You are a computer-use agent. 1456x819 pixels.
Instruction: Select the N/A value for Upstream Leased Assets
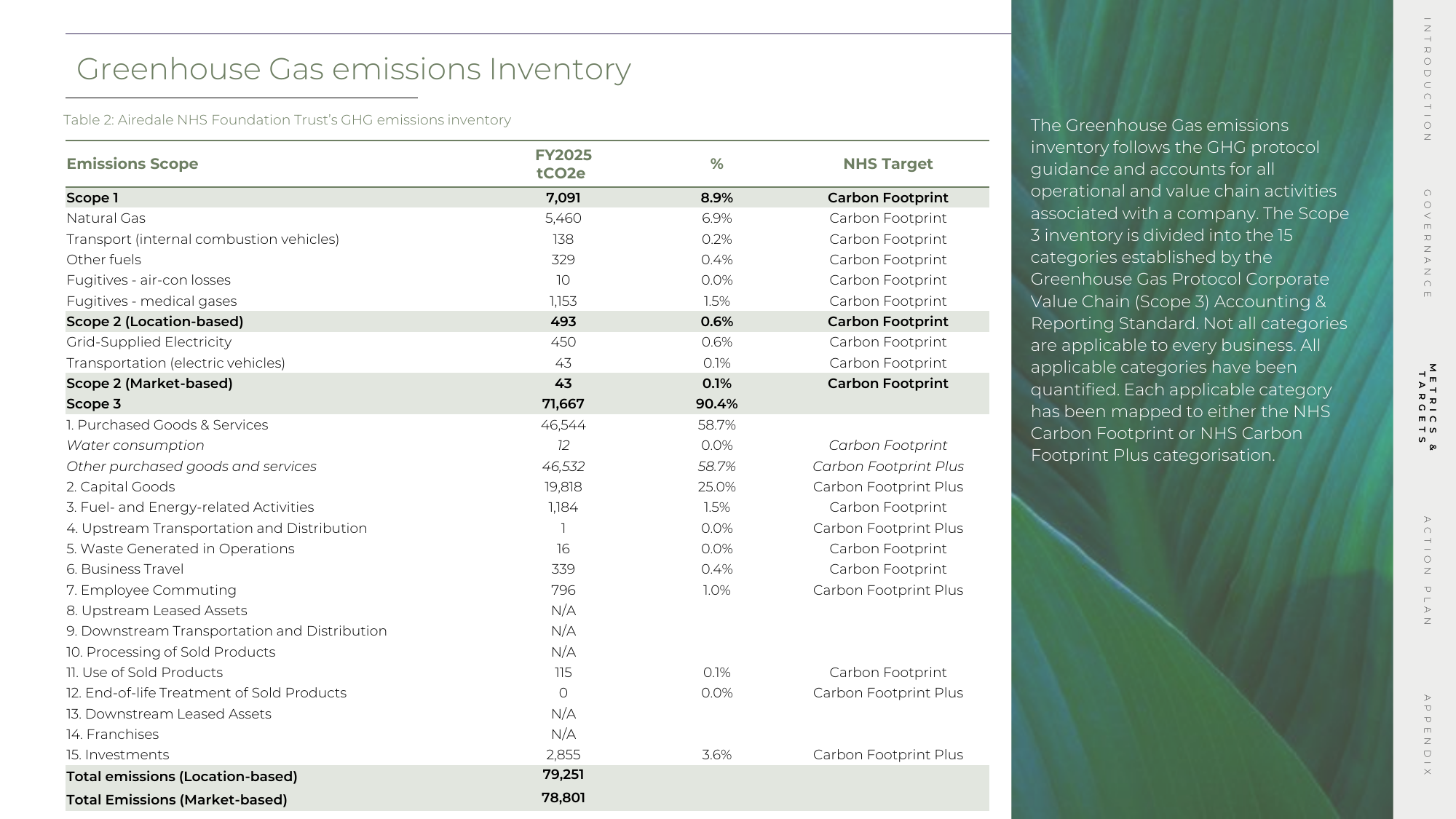563,611
